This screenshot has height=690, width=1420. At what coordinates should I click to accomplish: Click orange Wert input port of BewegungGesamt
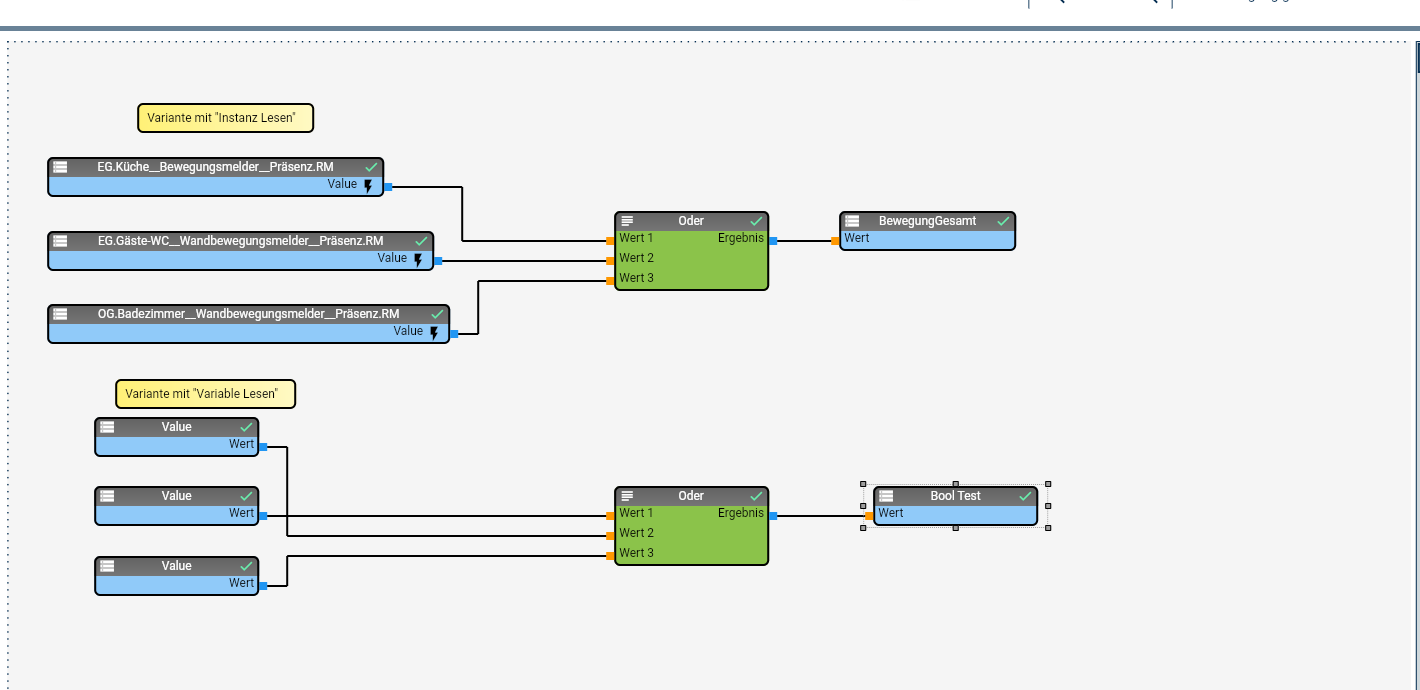point(835,241)
